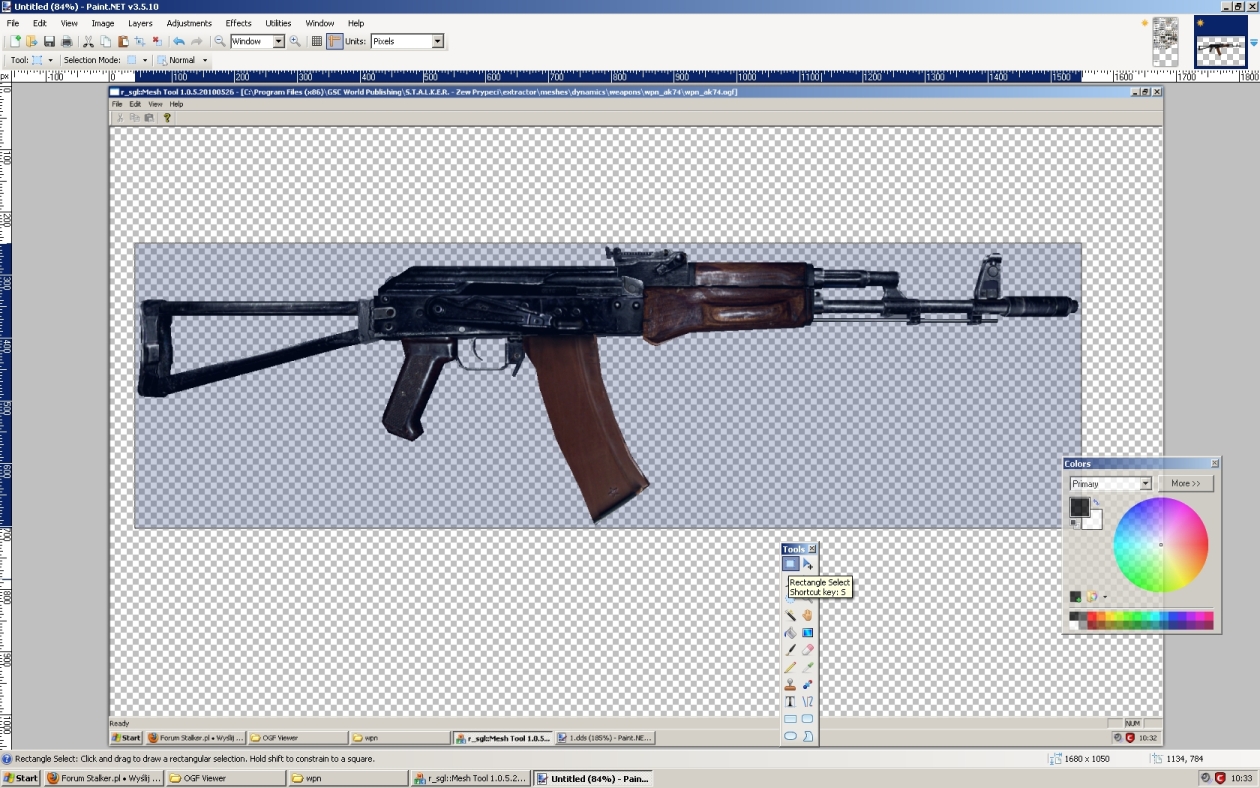The image size is (1260, 788).
Task: Select the Freeform Shape tool
Action: [x=807, y=736]
